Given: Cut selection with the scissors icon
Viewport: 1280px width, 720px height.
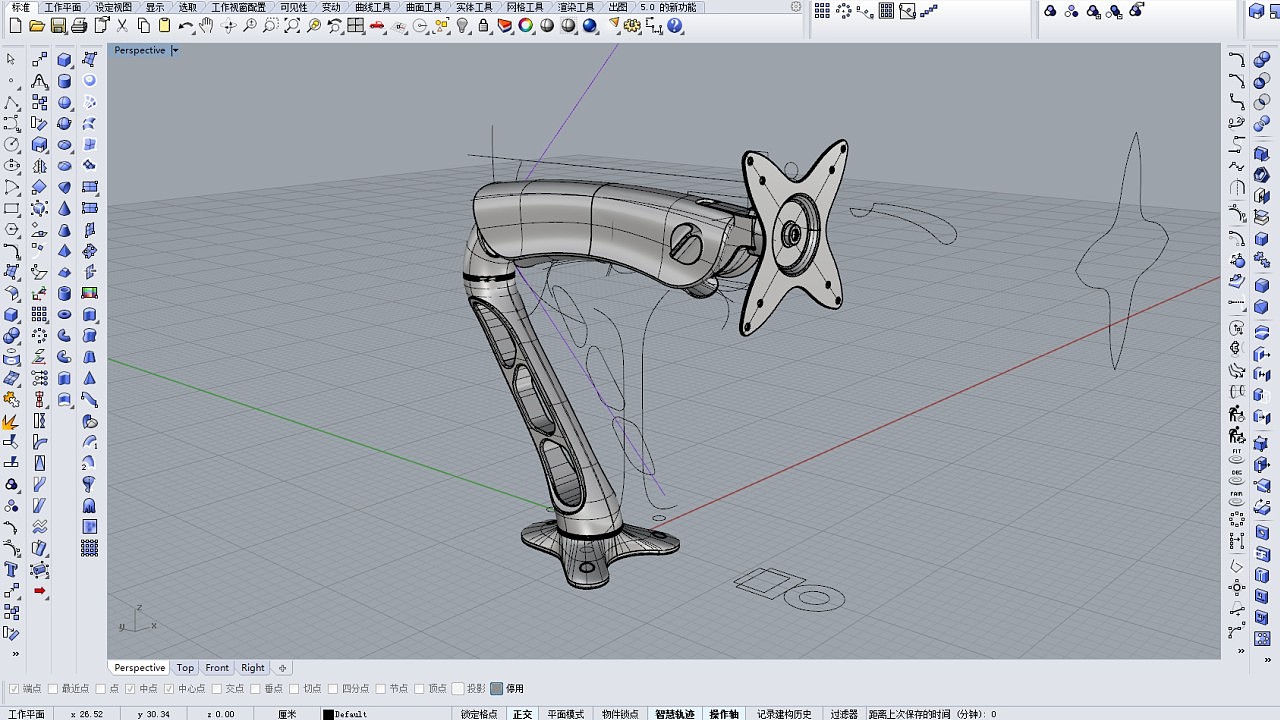Looking at the screenshot, I should click(x=122, y=26).
